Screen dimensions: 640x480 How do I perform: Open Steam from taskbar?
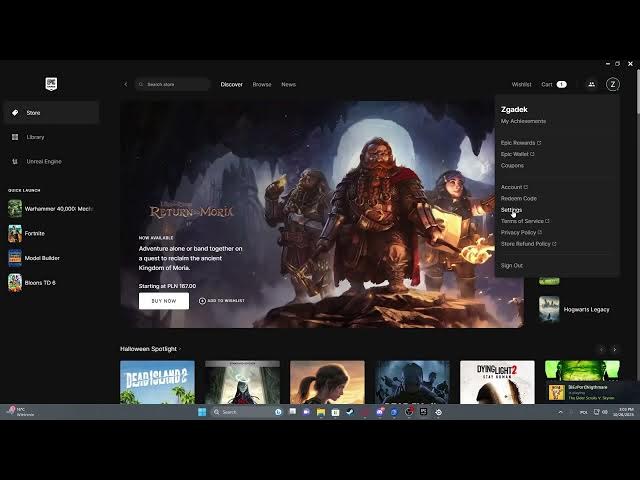pos(350,412)
